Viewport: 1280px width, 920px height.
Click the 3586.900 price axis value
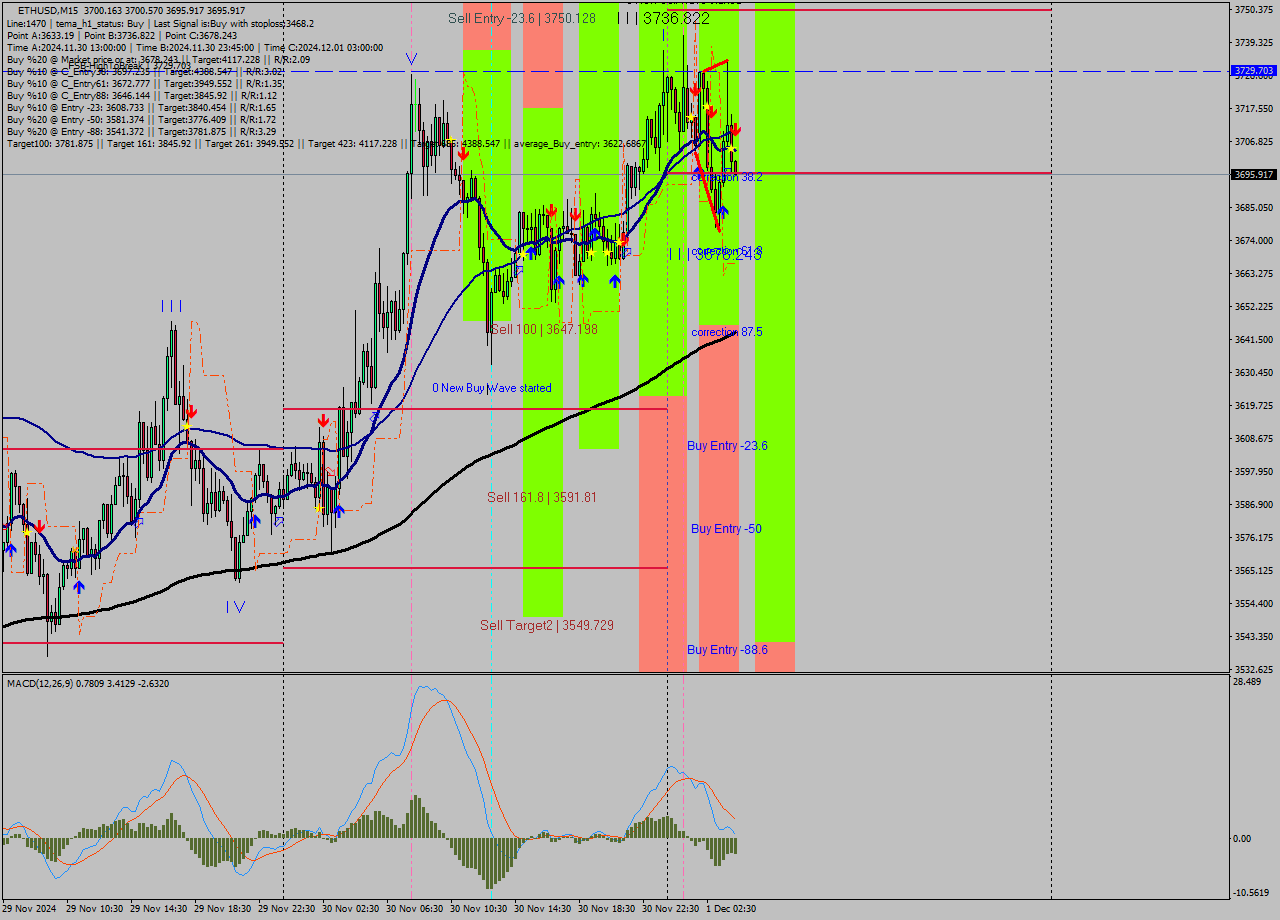click(1254, 504)
